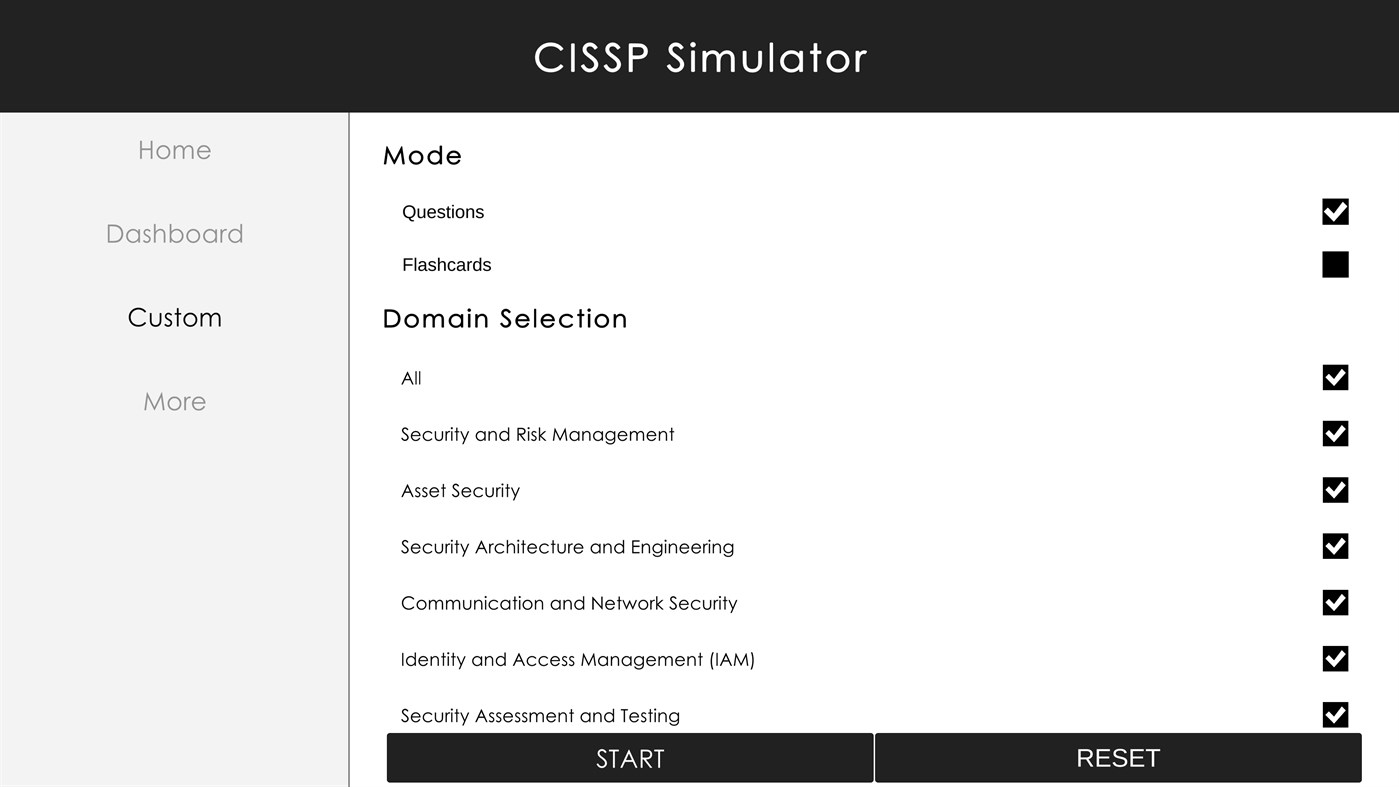1399x787 pixels.
Task: Toggle the Asset Security checkbox
Action: 1335,490
